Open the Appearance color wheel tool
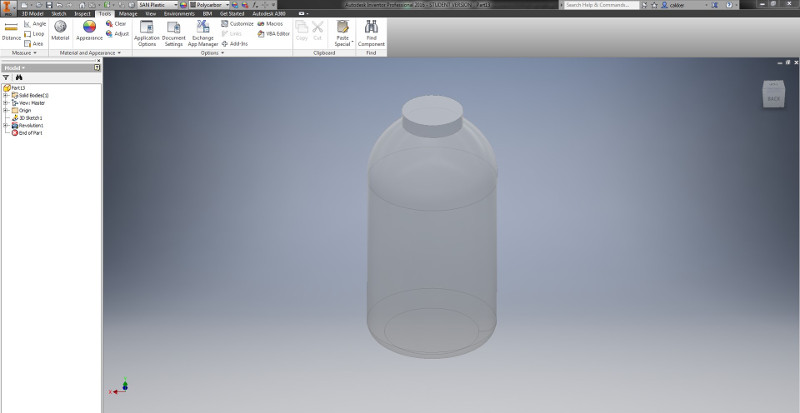Screen dimensions: 800x413 coord(89,31)
